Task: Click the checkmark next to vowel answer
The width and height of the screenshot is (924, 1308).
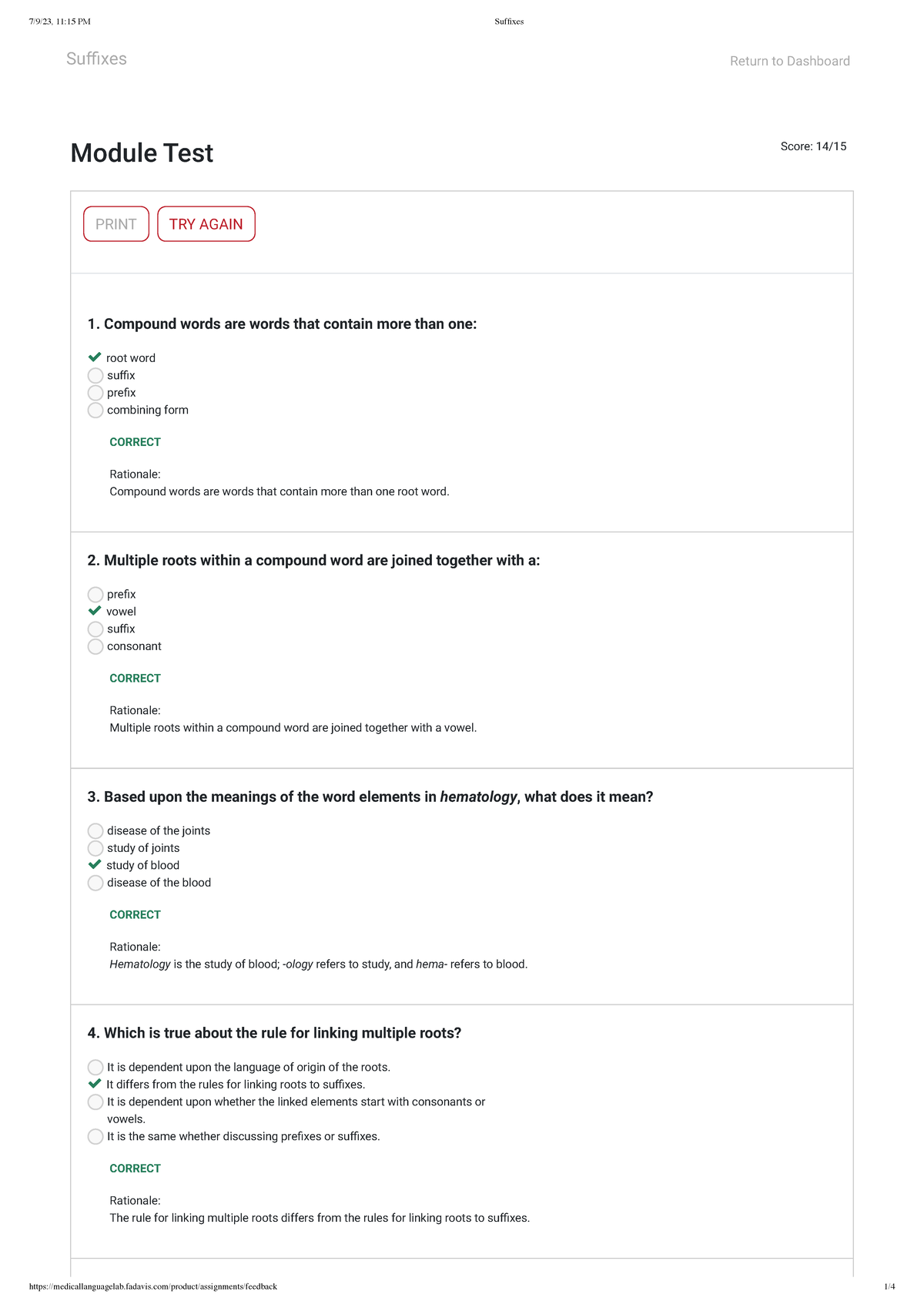Action: pyautogui.click(x=95, y=611)
